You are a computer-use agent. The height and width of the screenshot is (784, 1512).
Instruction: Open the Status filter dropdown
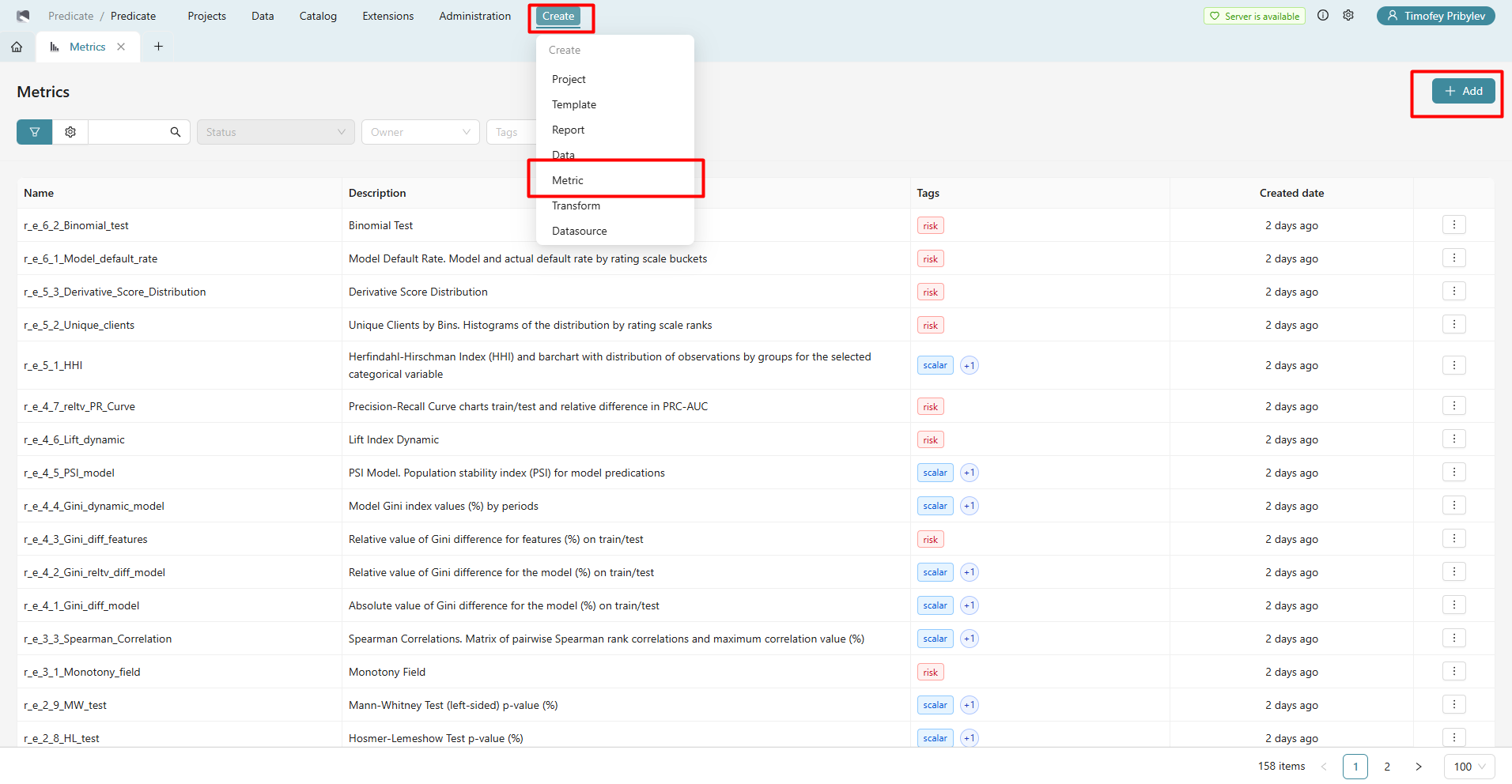(275, 132)
